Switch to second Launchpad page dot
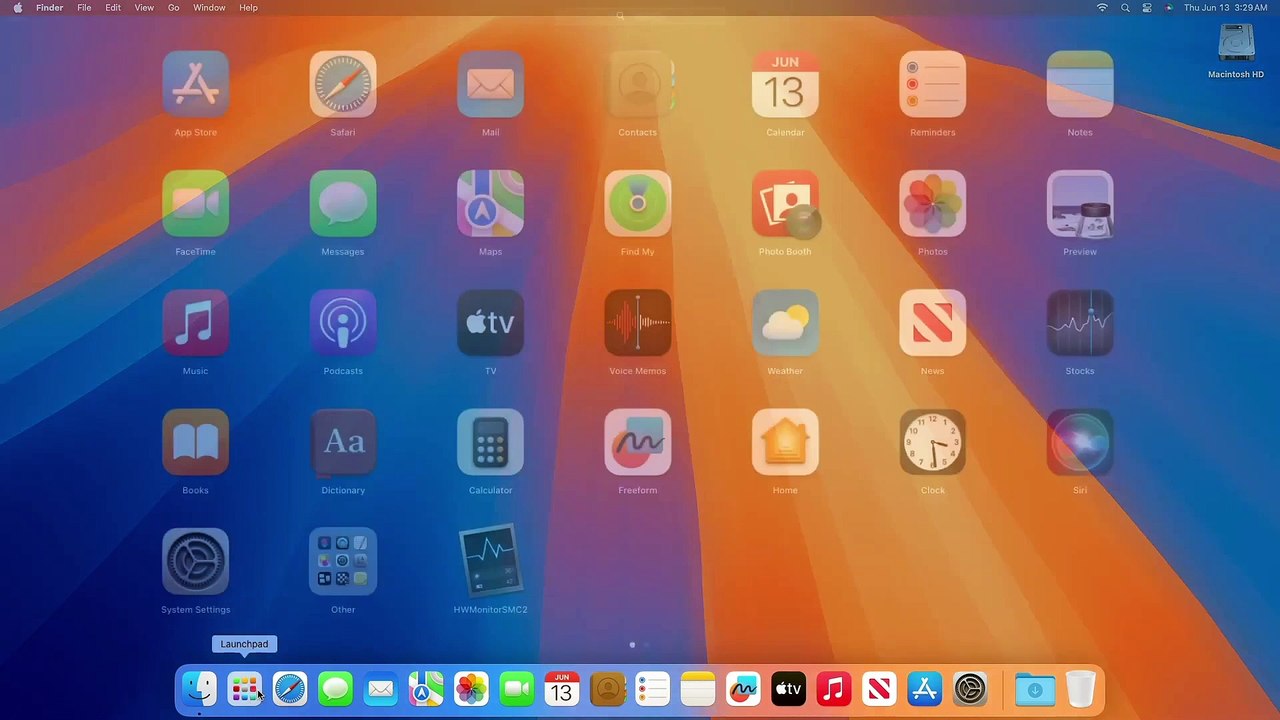Viewport: 1280px width, 720px height. 646,645
